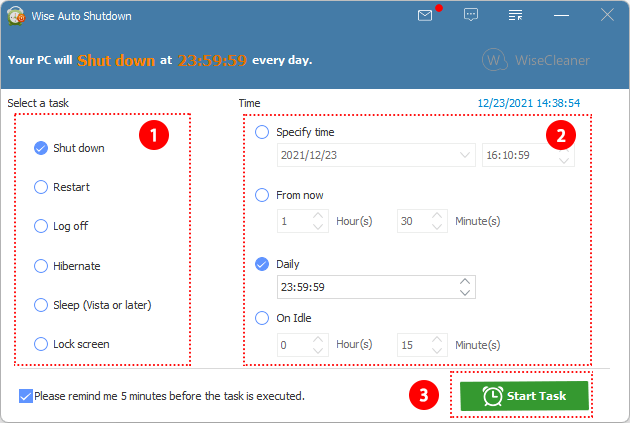
Task: Increase the From now hours value
Action: point(318,215)
